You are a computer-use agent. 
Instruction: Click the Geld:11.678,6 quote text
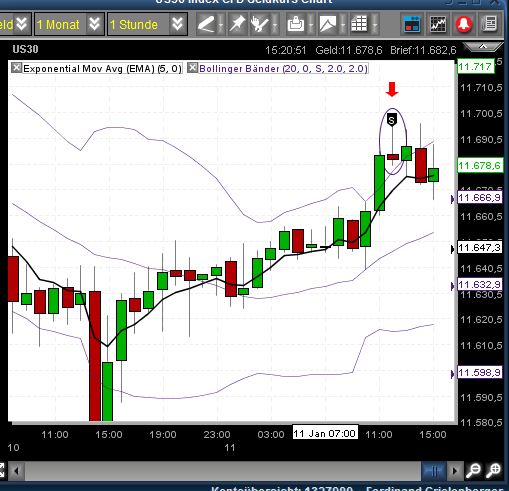349,50
